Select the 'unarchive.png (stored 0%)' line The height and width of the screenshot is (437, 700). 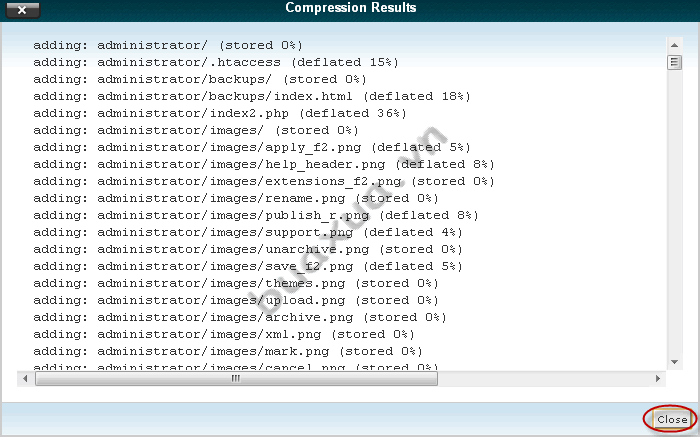point(248,249)
